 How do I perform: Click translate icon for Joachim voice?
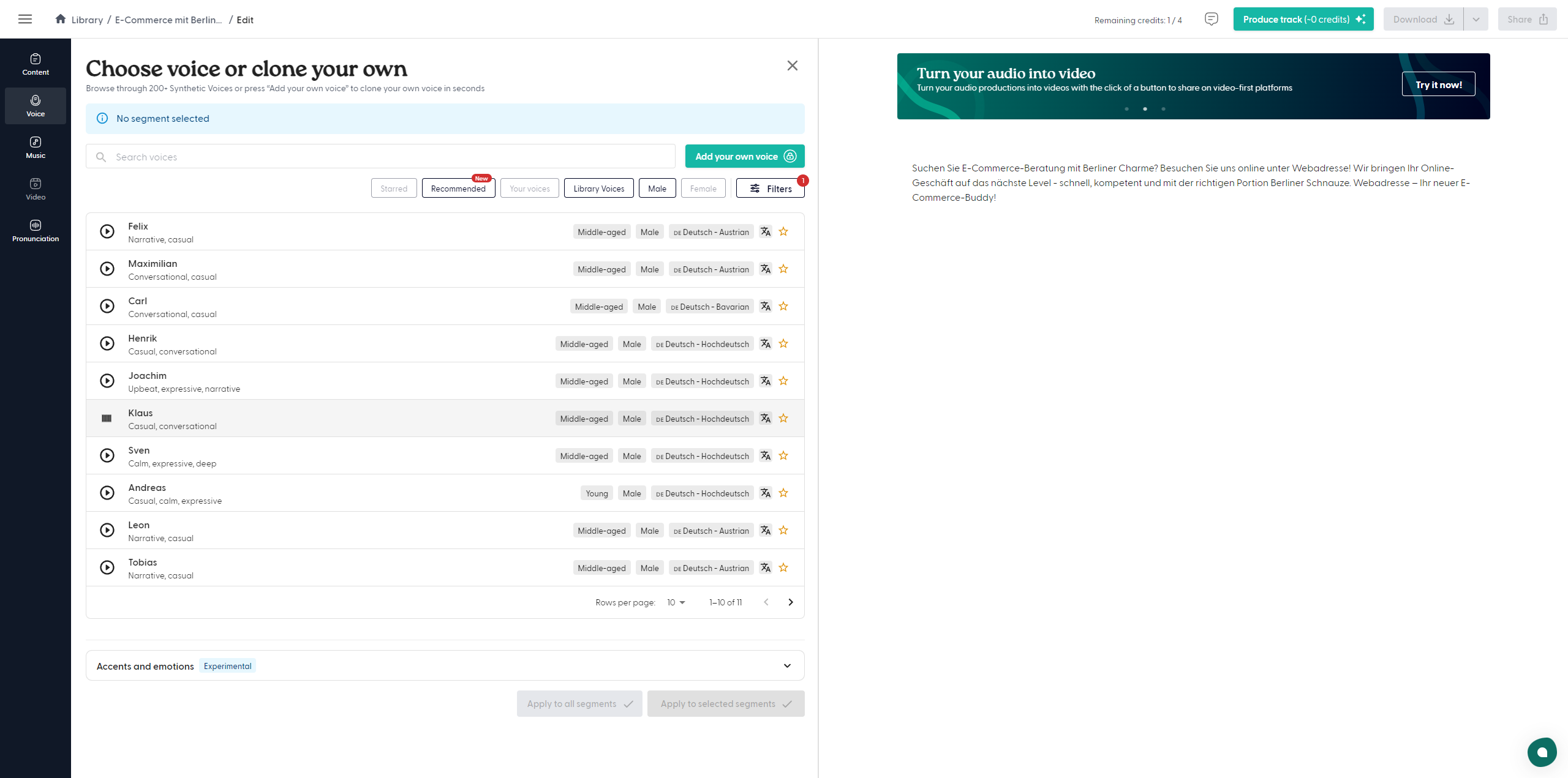[766, 381]
